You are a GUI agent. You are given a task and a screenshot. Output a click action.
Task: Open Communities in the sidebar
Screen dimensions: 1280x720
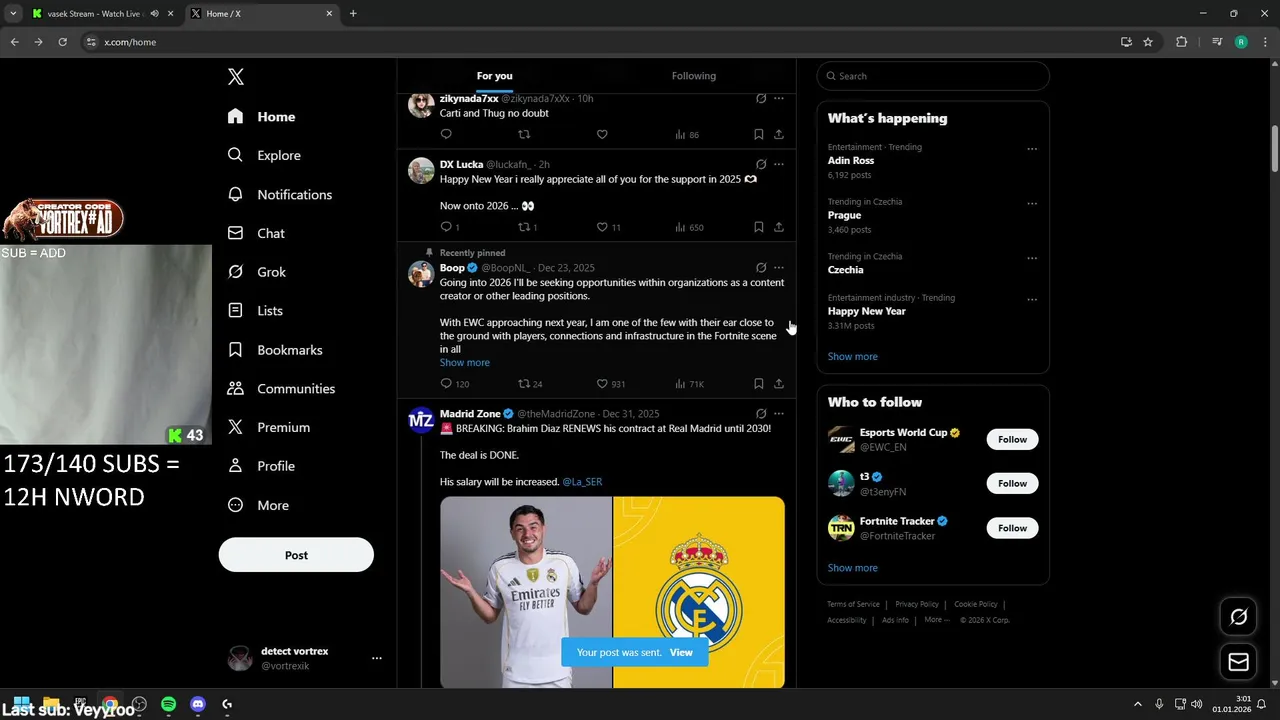coord(281,388)
